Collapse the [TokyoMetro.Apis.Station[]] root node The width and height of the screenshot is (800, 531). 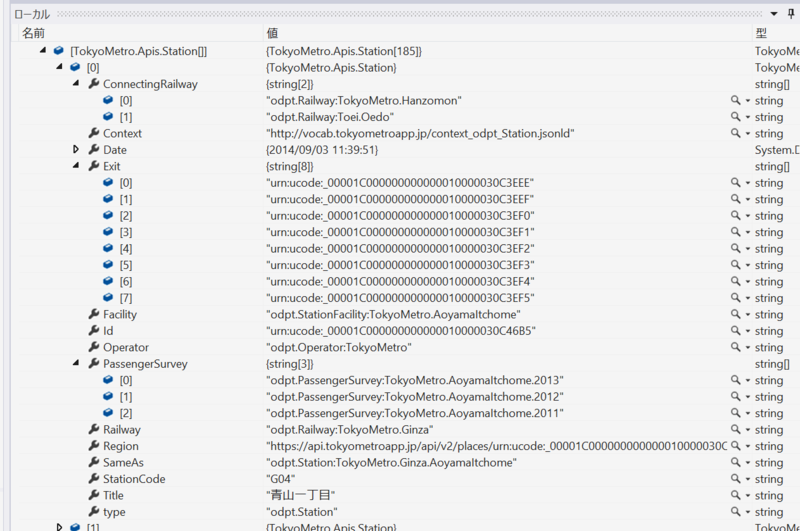pos(43,50)
